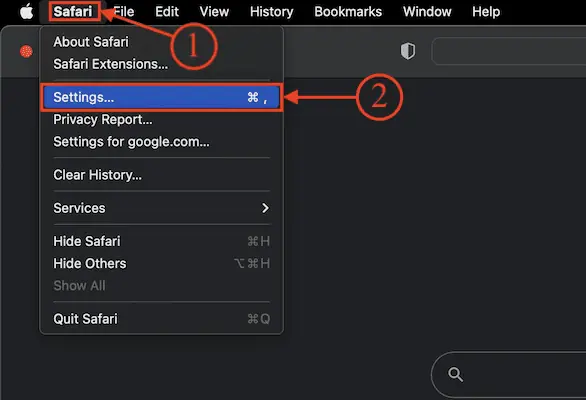Close the Safari window with red button
This screenshot has height=400, width=586.
click(26, 51)
